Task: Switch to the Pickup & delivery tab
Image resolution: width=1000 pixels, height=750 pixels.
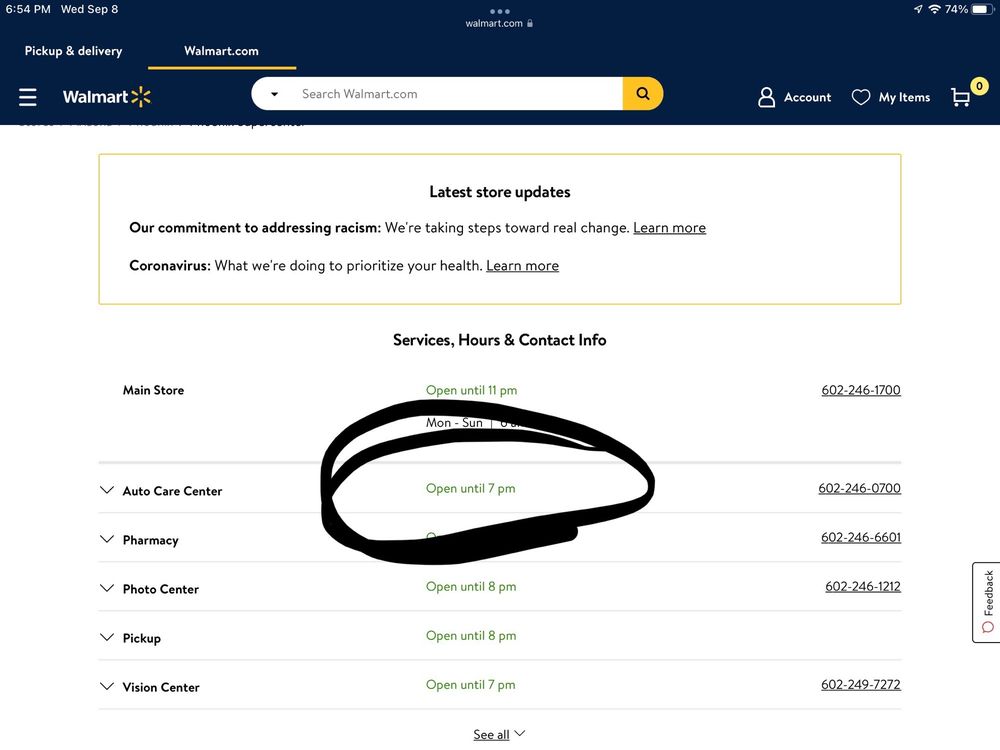Action: click(73, 51)
